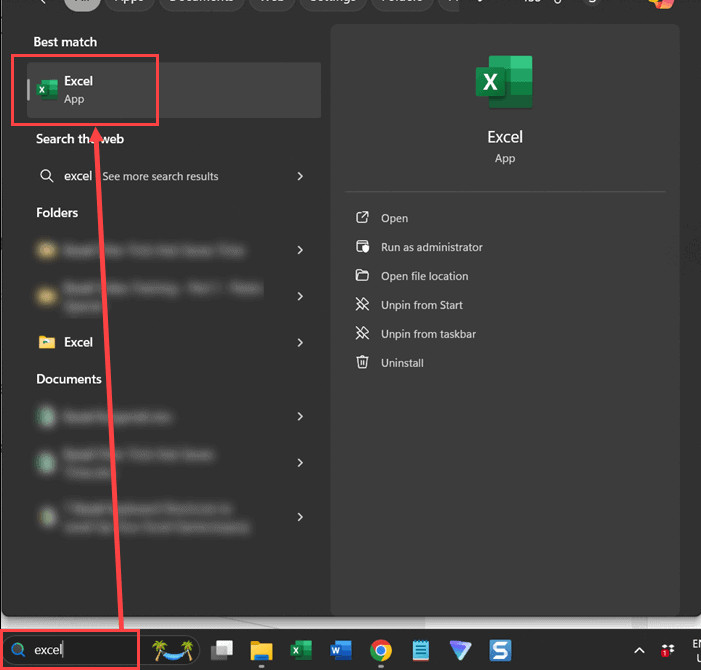The height and width of the screenshot is (670, 701).
Task: Click the Run as administrator shield icon
Action: [362, 247]
